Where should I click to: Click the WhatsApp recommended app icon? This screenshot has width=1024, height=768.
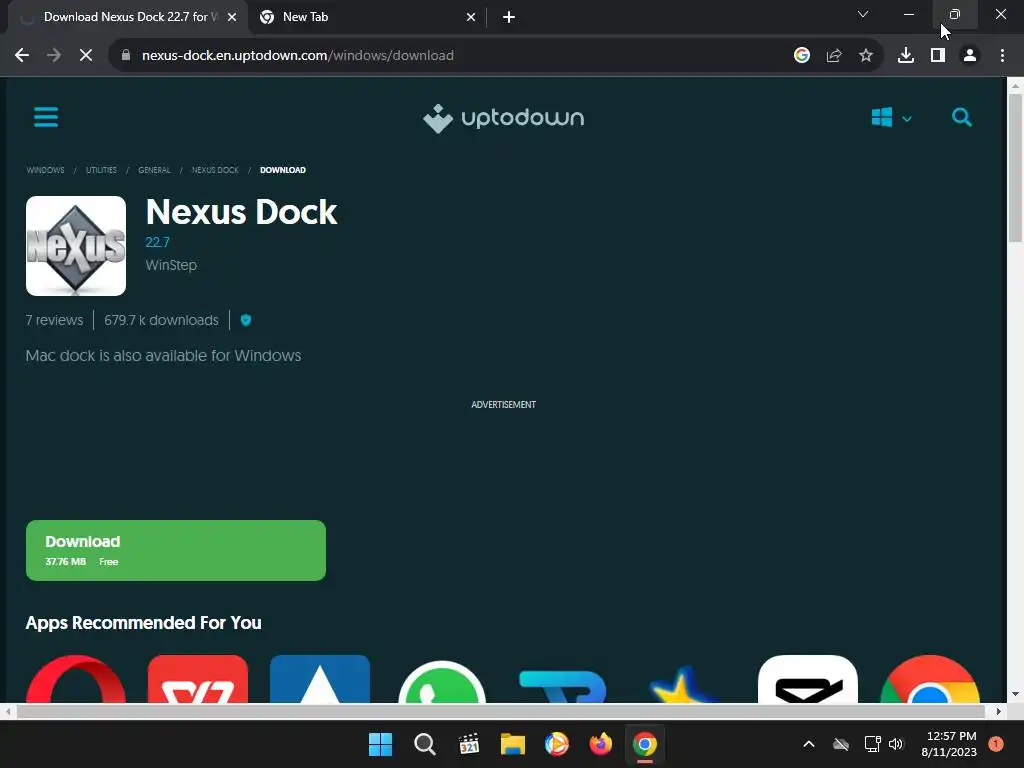click(441, 680)
